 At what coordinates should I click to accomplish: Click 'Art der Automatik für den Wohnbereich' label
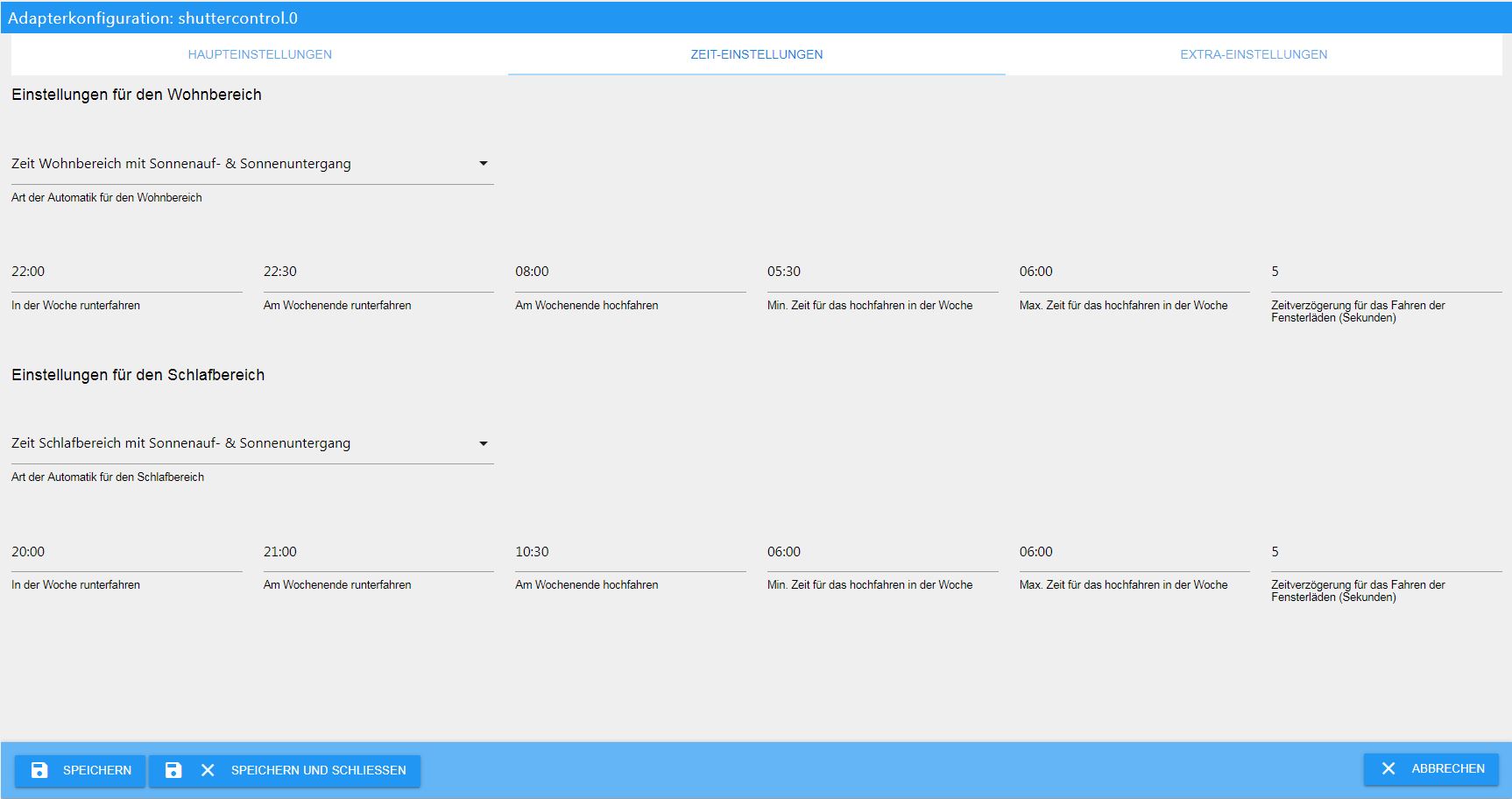[x=107, y=198]
